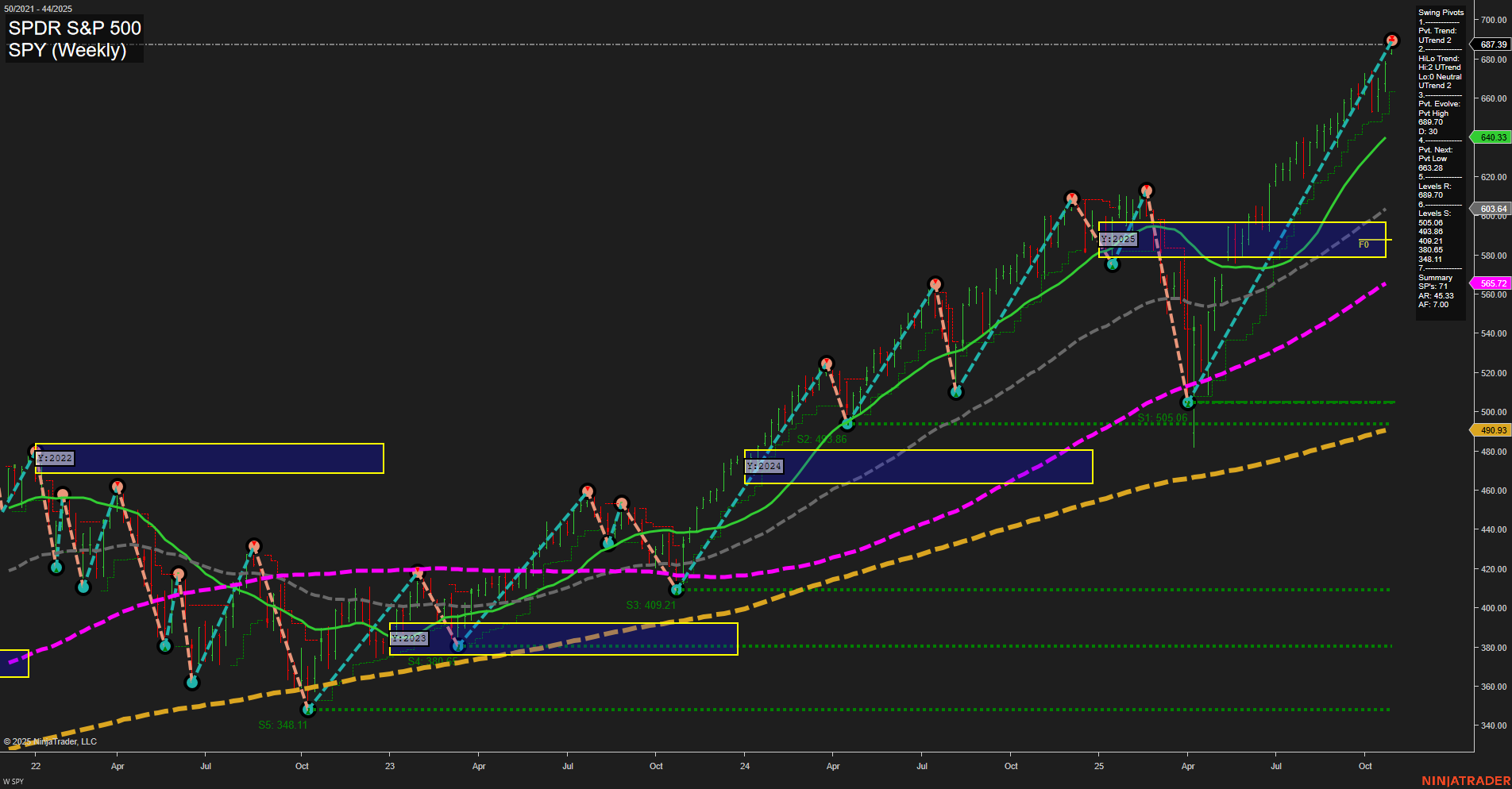1512x789 pixels.
Task: Switch to the W SPY tab
Action: (11, 780)
